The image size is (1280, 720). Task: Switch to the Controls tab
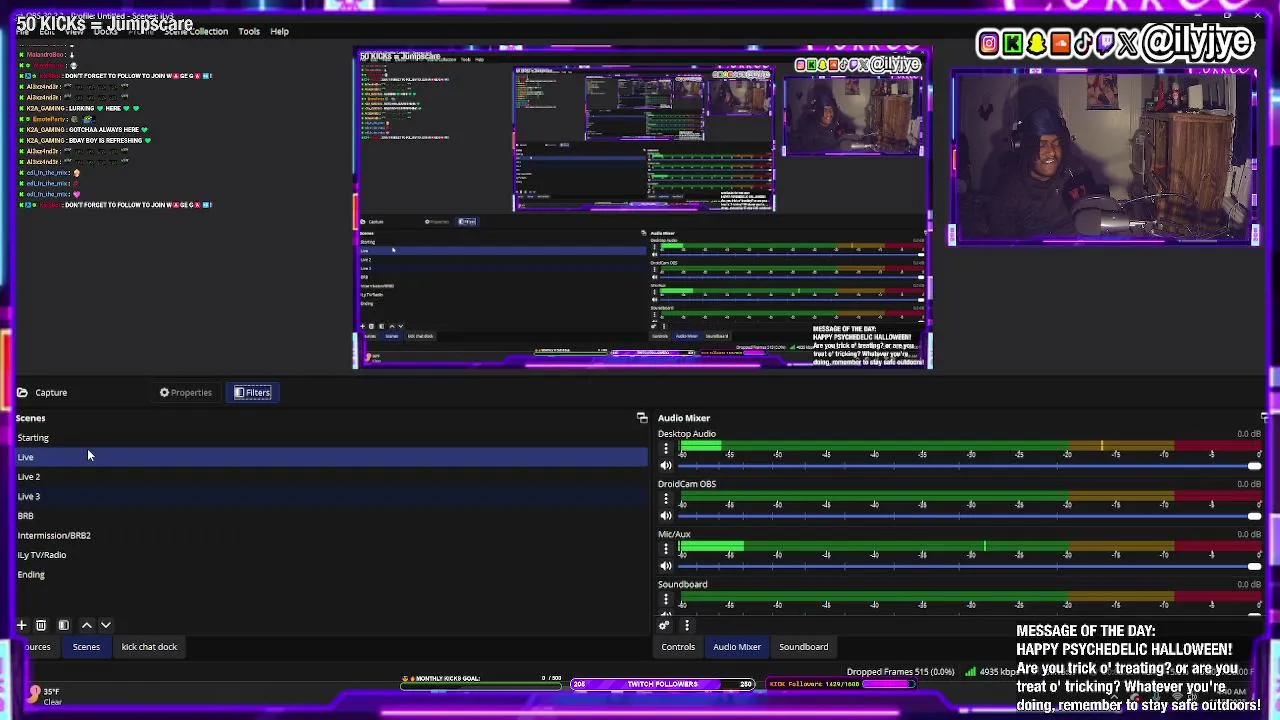coord(678,647)
